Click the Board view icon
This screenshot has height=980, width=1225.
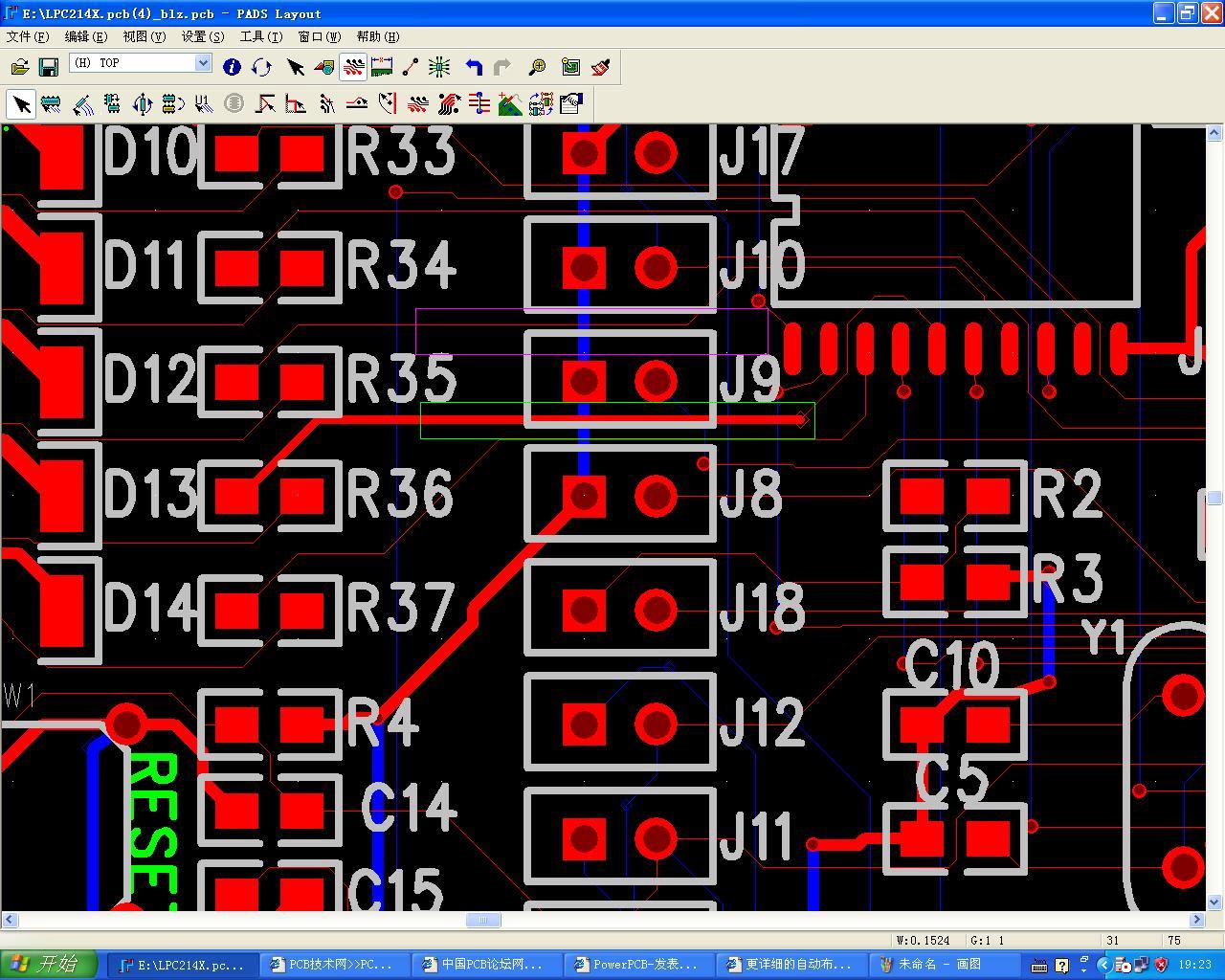[x=570, y=67]
